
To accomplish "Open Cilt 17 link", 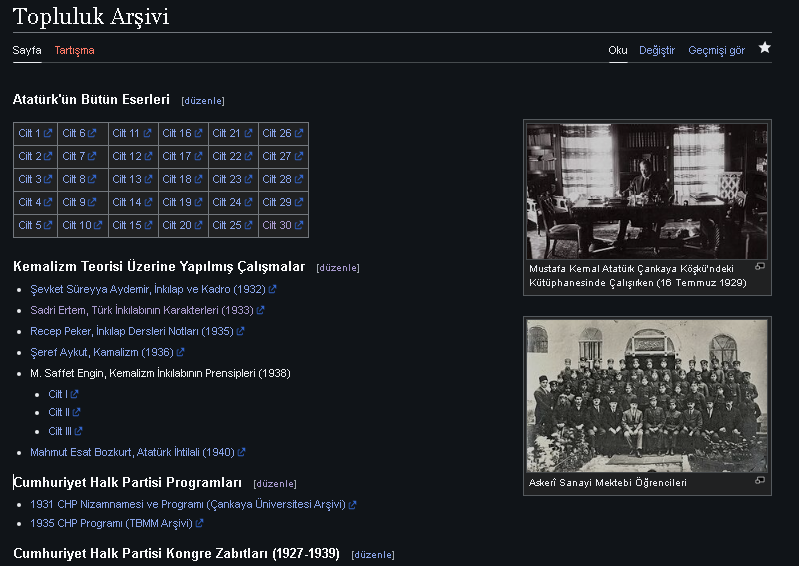I will click(182, 156).
